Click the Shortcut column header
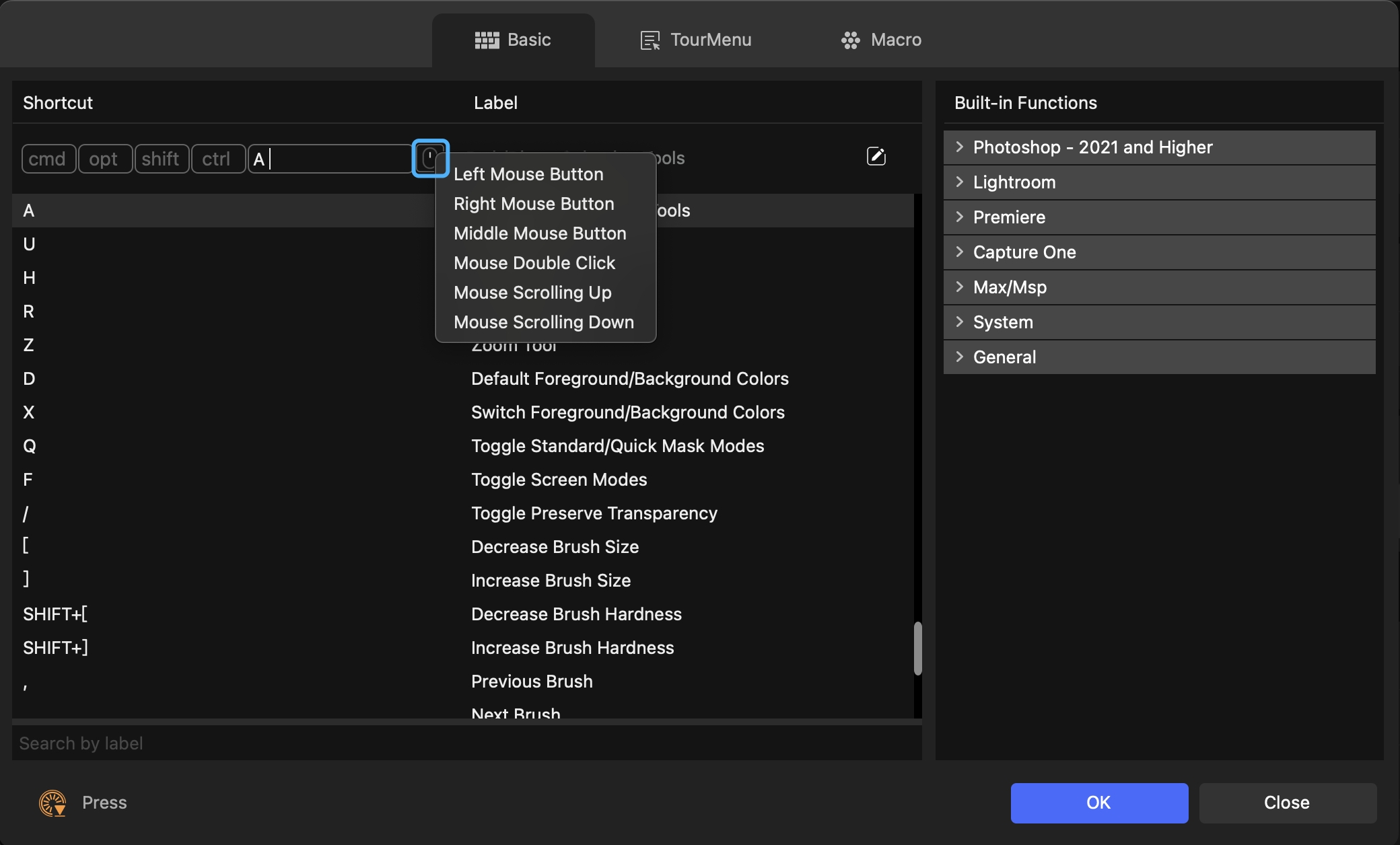This screenshot has width=1400, height=845. tap(58, 103)
